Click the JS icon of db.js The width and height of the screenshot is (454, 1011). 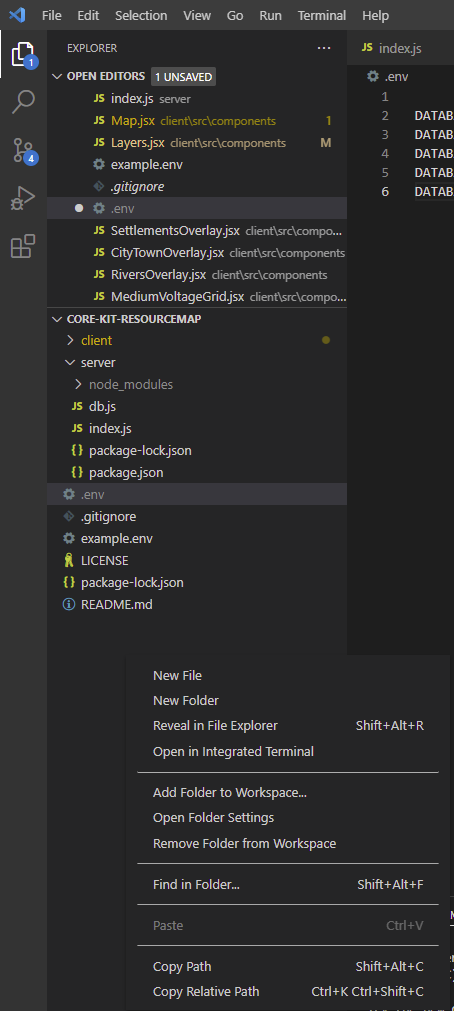(x=77, y=407)
